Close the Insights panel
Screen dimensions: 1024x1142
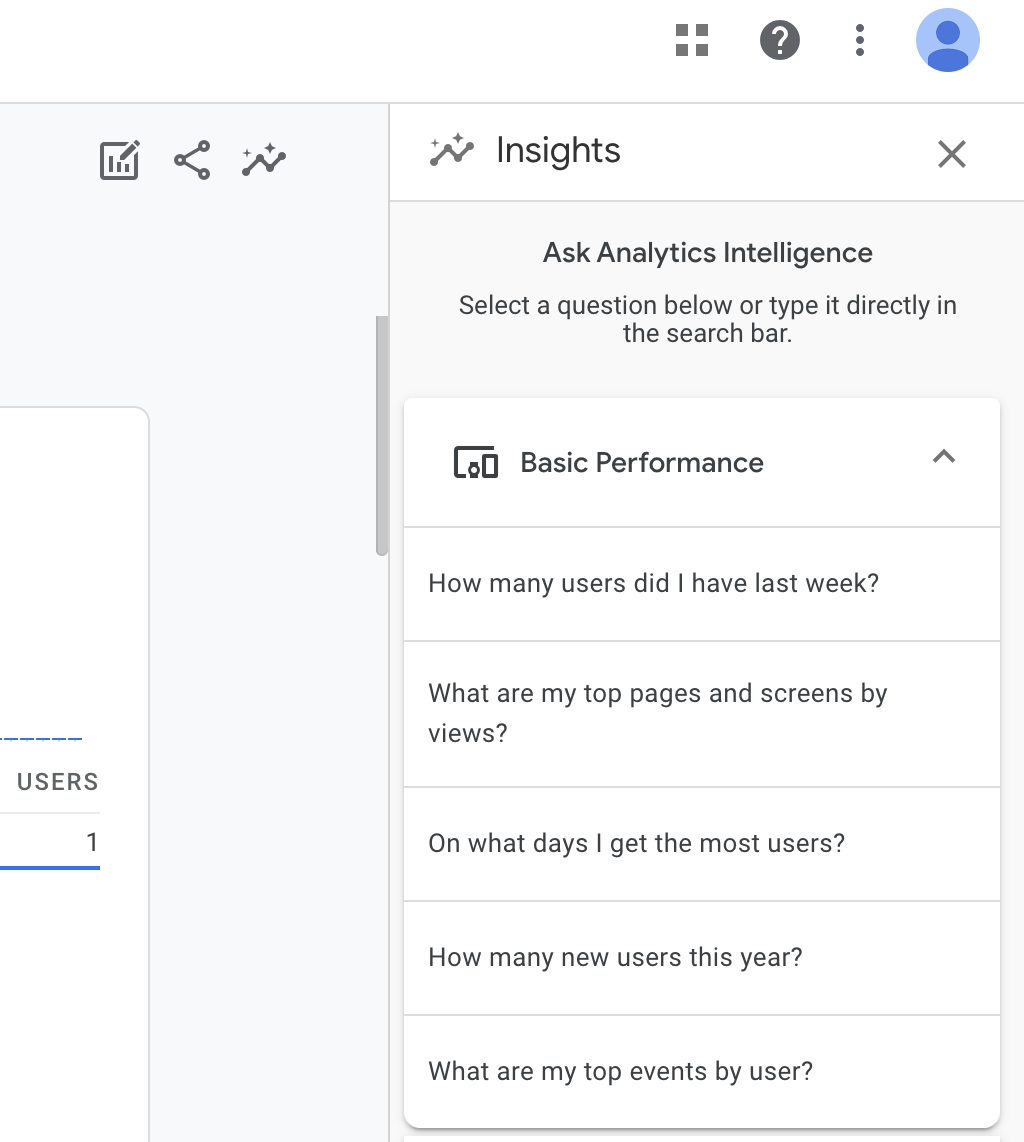[x=951, y=154]
